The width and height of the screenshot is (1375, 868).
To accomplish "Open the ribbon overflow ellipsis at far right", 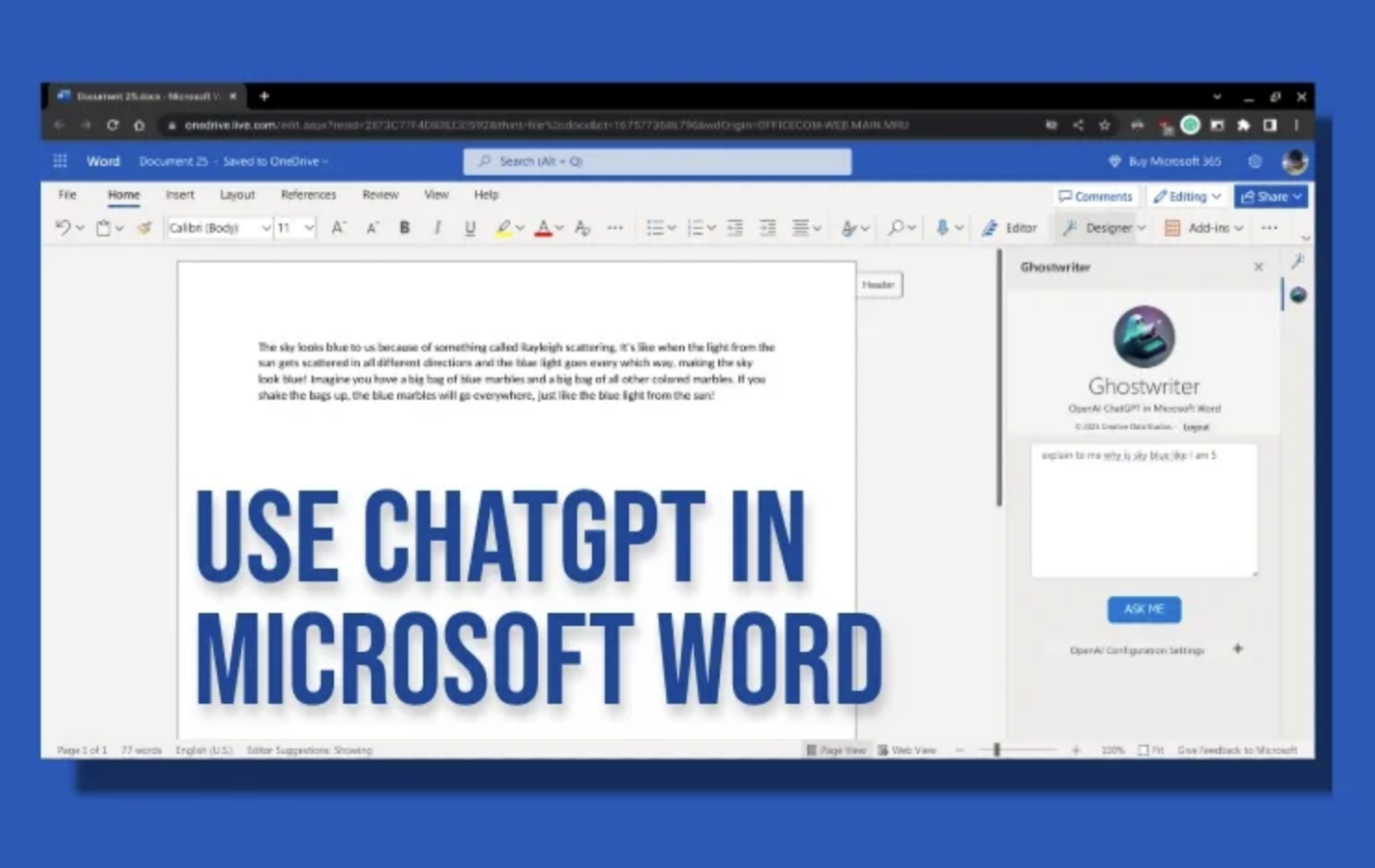I will click(1269, 227).
